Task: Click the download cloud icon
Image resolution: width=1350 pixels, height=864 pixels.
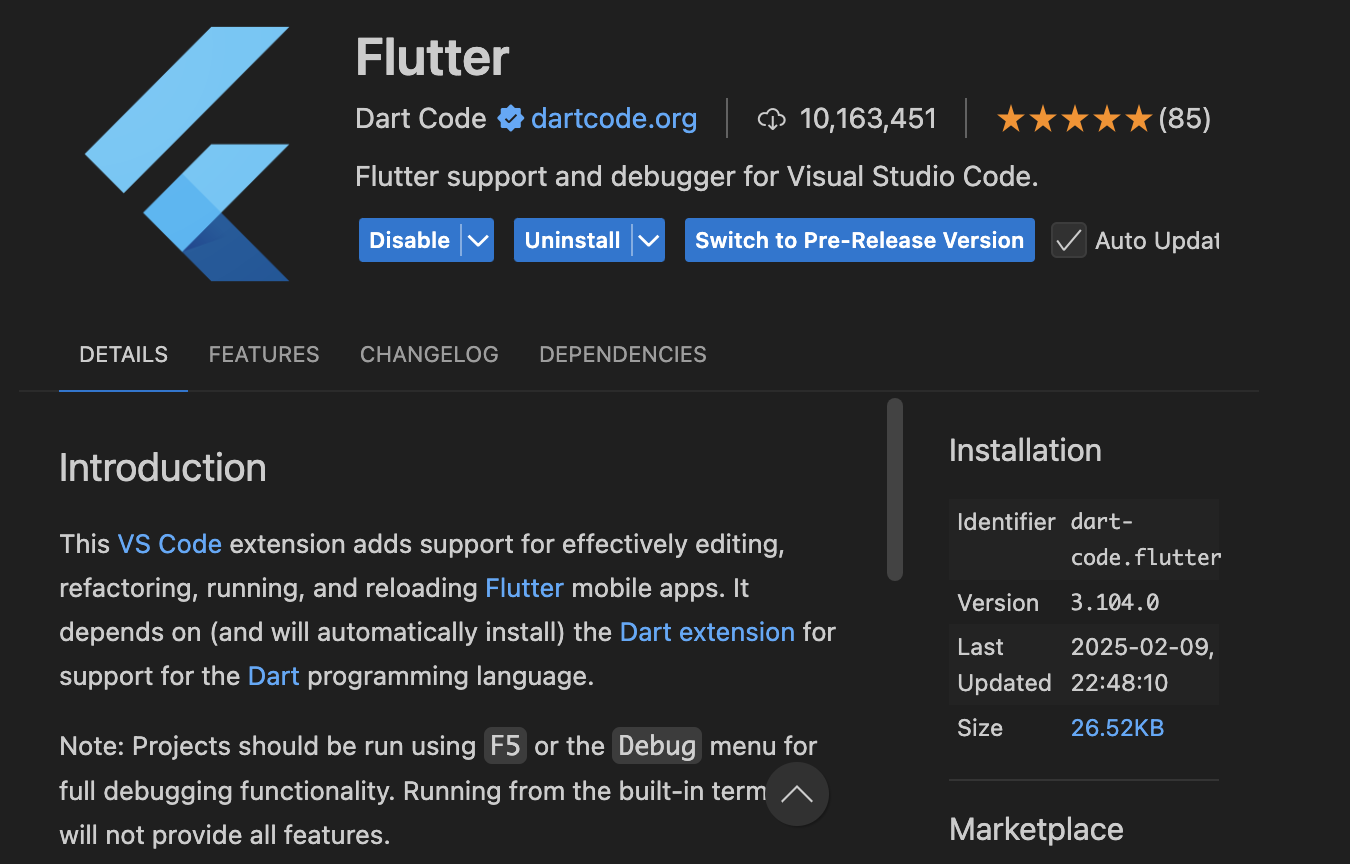Action: click(771, 119)
